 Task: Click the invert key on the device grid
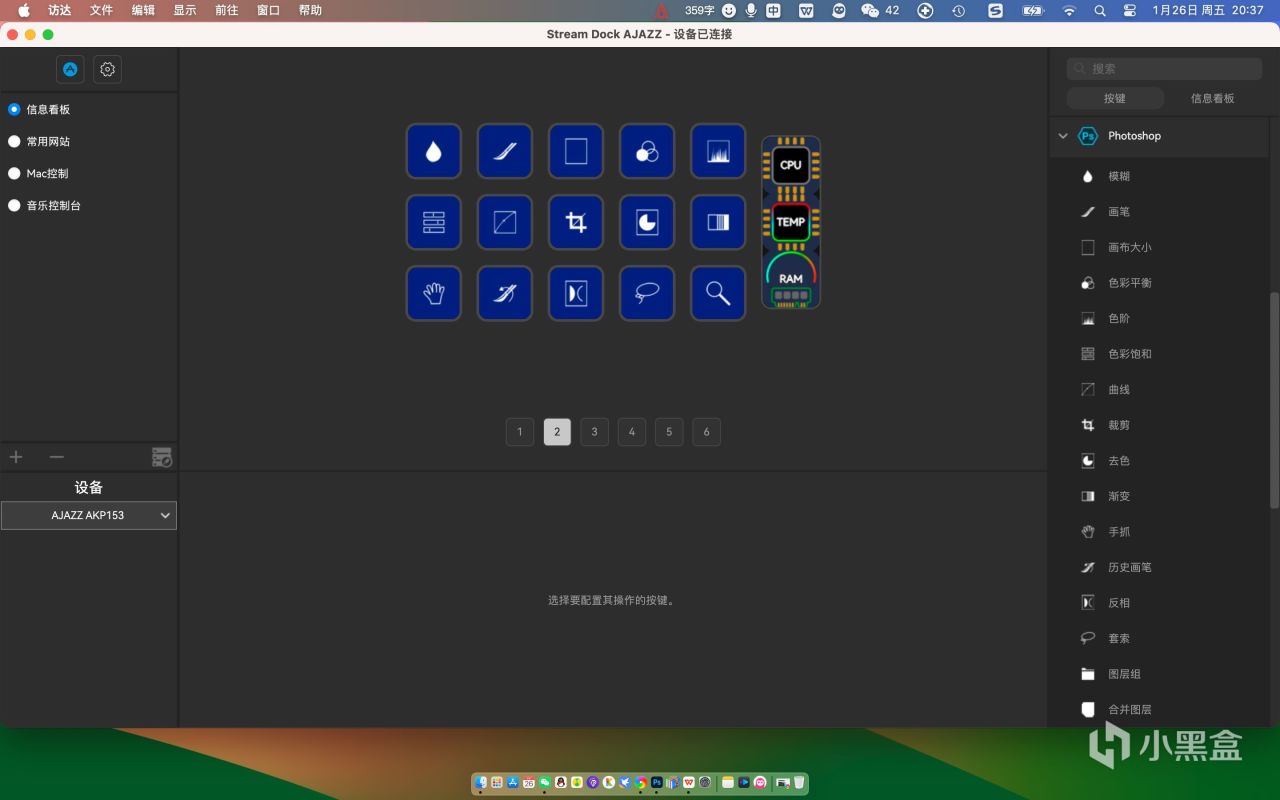[x=576, y=293]
